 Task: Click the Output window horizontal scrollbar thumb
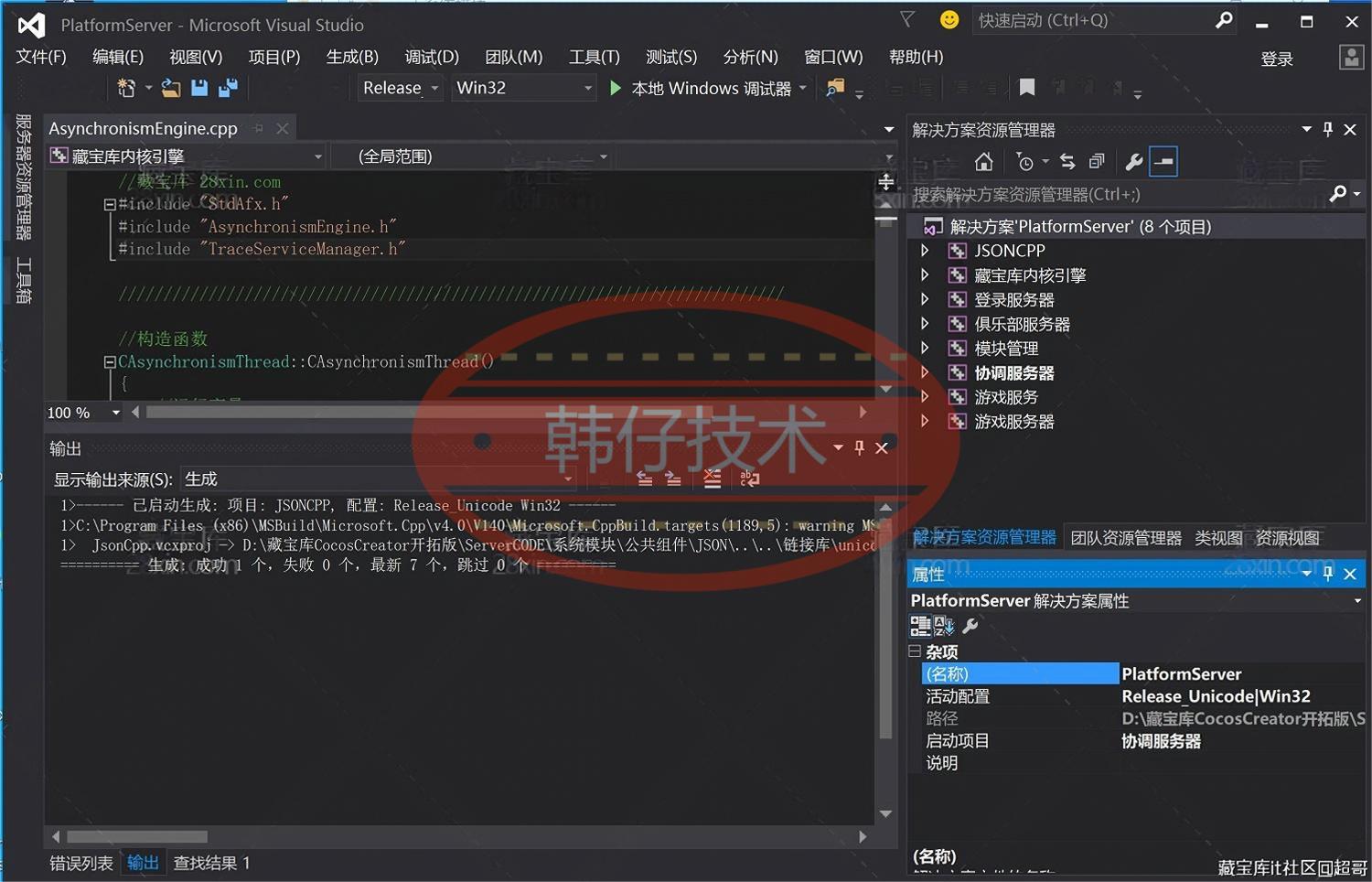[x=137, y=836]
